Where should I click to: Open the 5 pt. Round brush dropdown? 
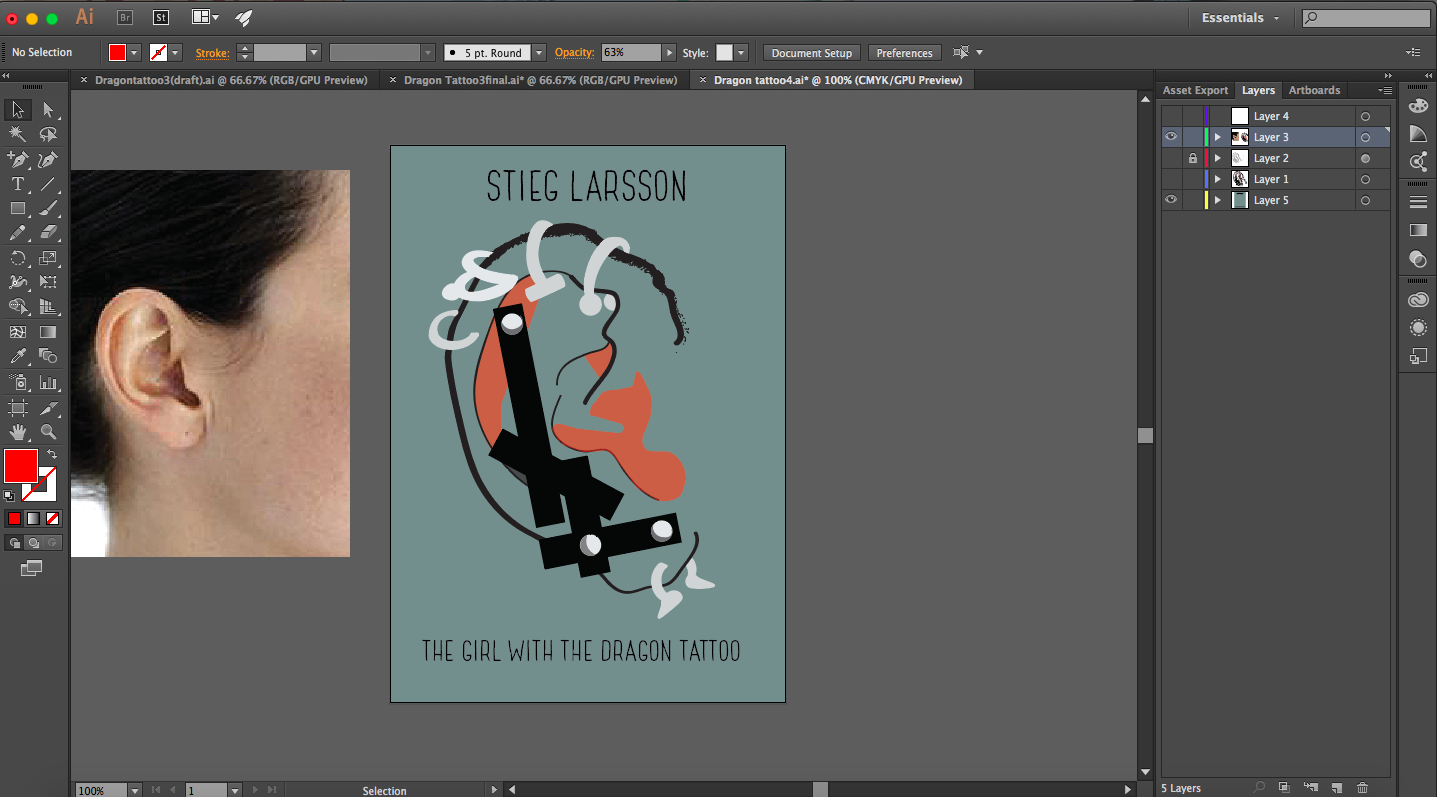[x=539, y=53]
